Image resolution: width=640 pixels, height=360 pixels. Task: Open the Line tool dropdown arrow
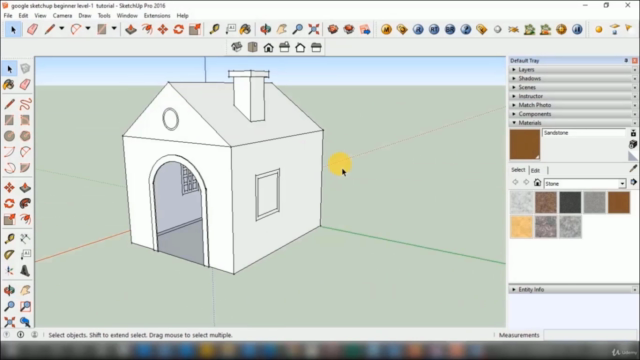62,29
